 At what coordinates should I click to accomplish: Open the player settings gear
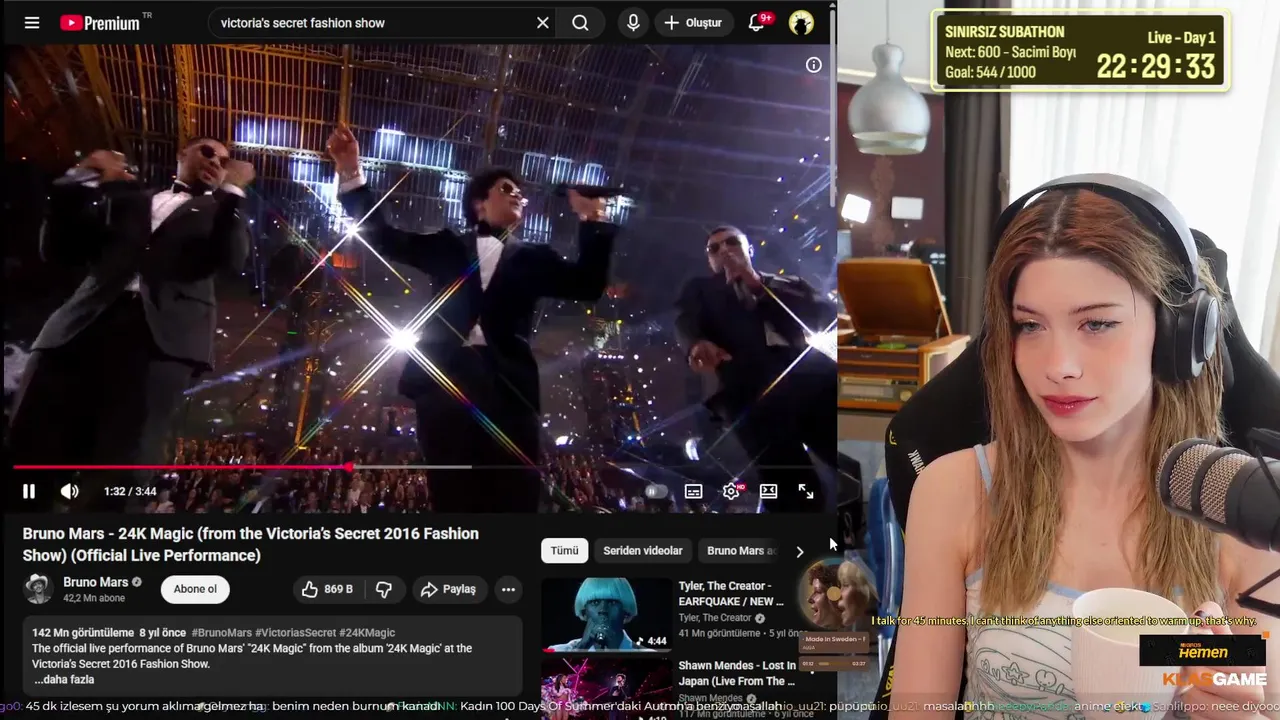click(x=731, y=491)
